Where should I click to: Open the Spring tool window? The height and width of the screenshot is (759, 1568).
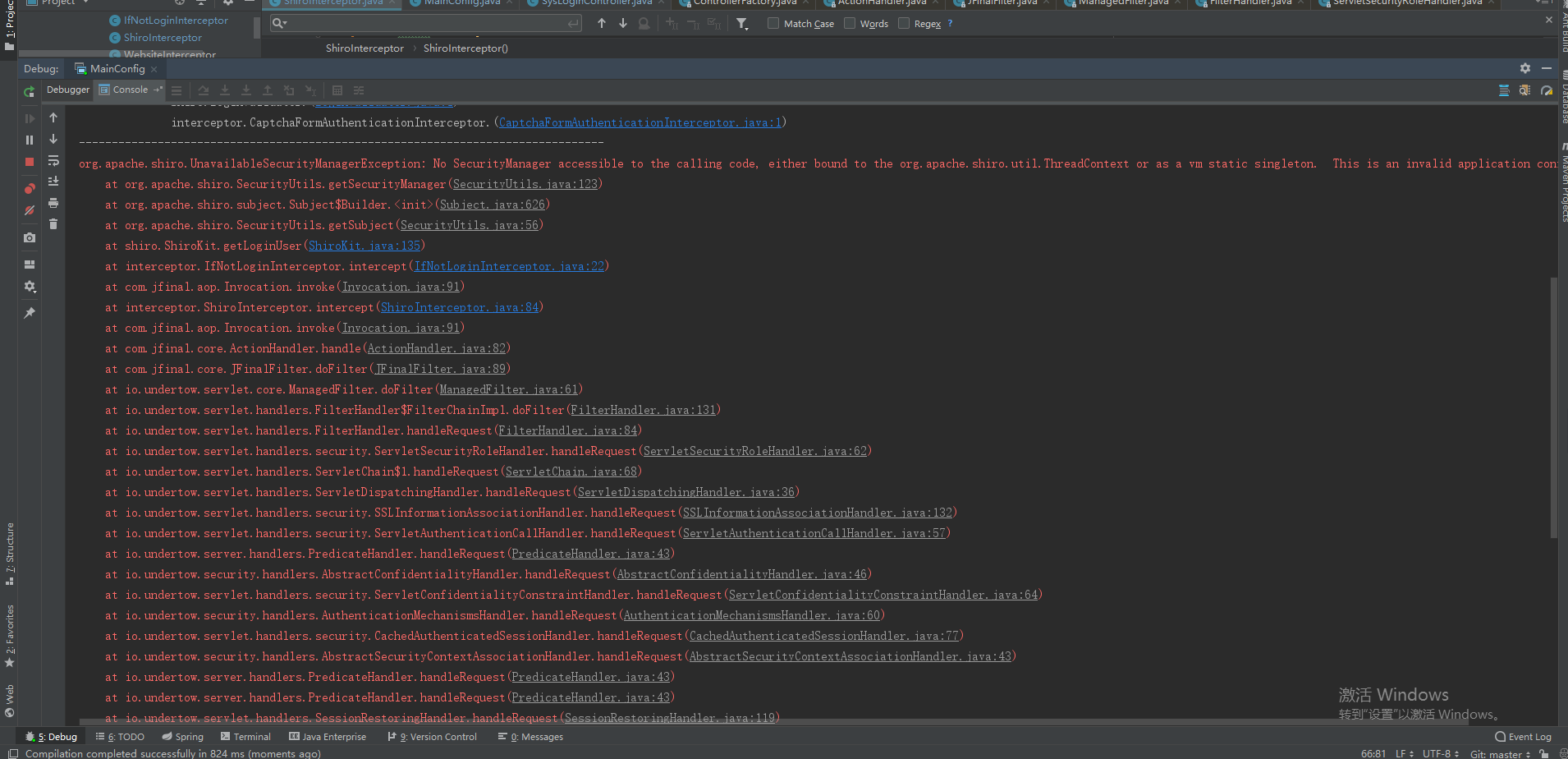[182, 737]
